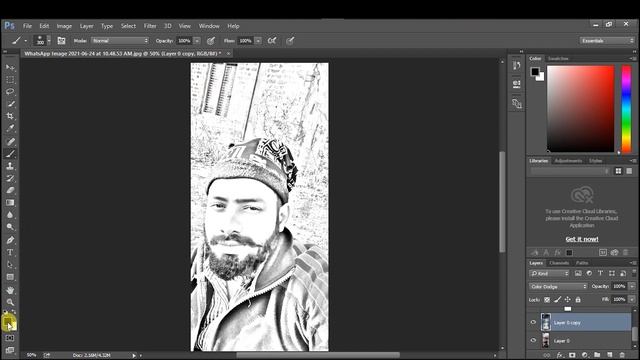This screenshot has height=360, width=640.
Task: Select the Eyedropper tool
Action: pos(10,128)
